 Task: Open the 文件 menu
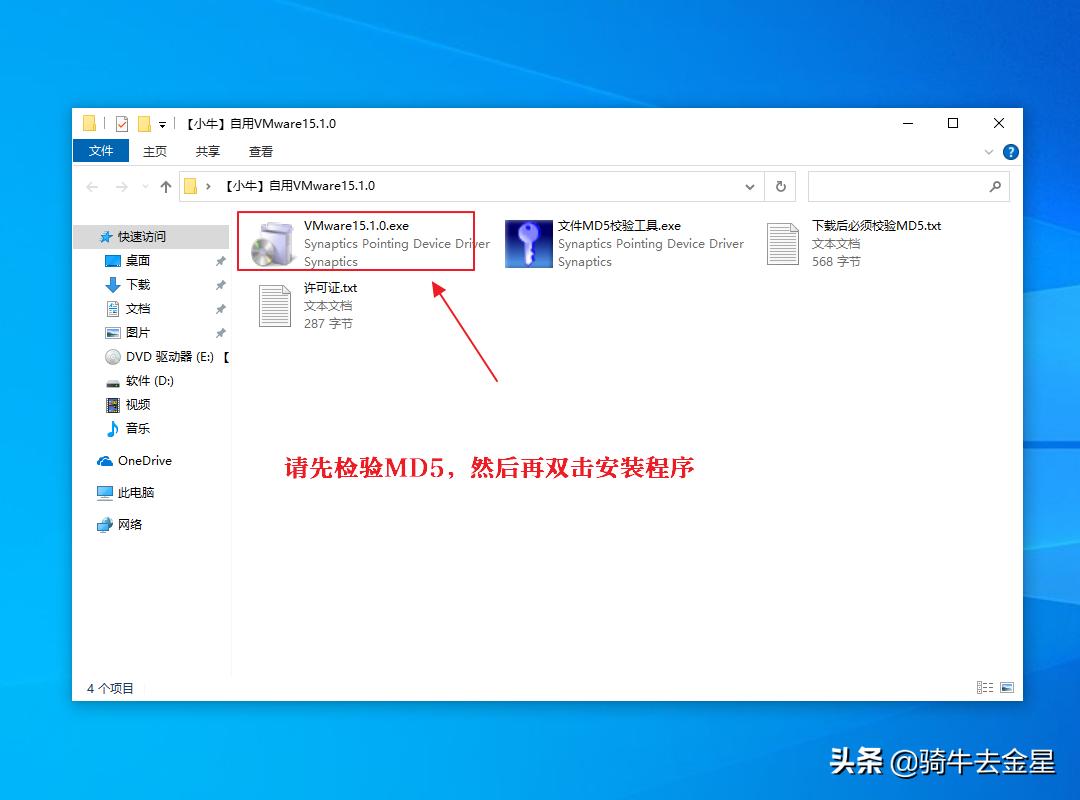100,151
